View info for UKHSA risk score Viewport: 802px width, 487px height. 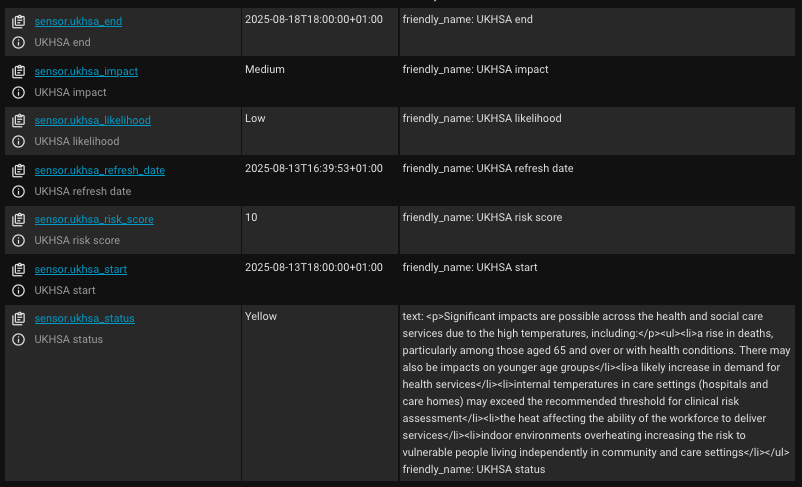18,240
